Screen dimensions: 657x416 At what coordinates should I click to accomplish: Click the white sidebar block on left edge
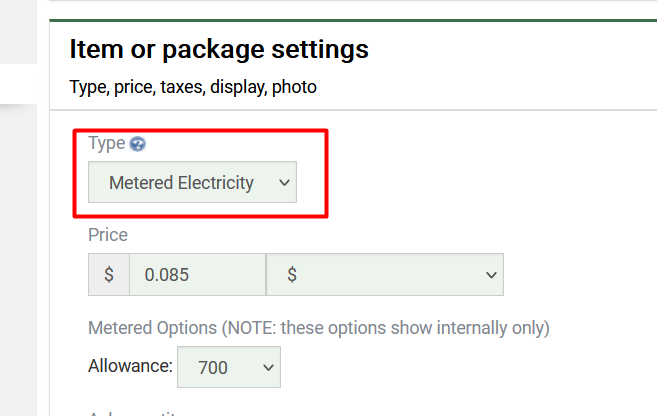click(x=18, y=83)
